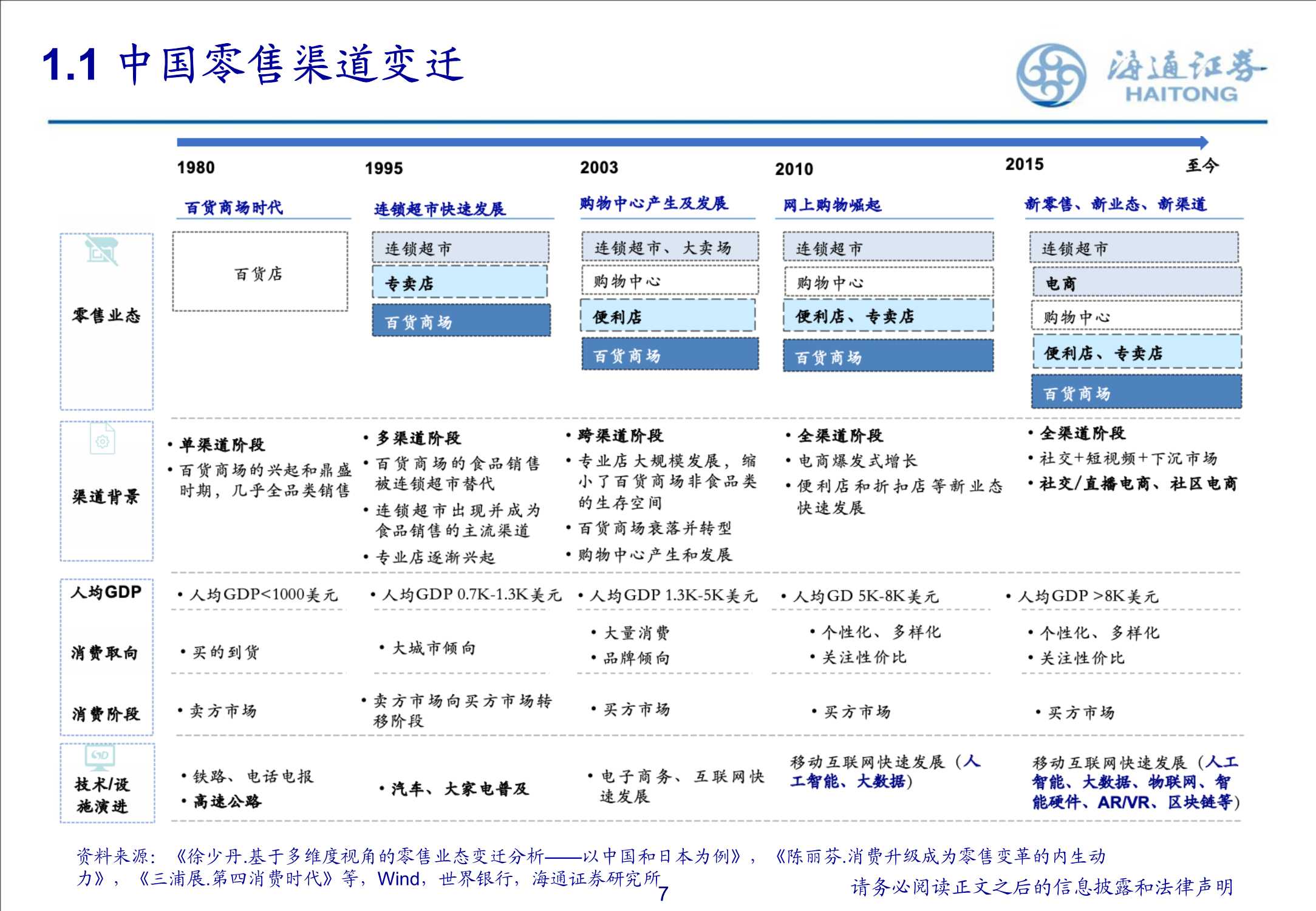Viewport: 1316px width, 911px height.
Task: Select the 购物中心产生及发展 era heading
Action: tap(653, 203)
